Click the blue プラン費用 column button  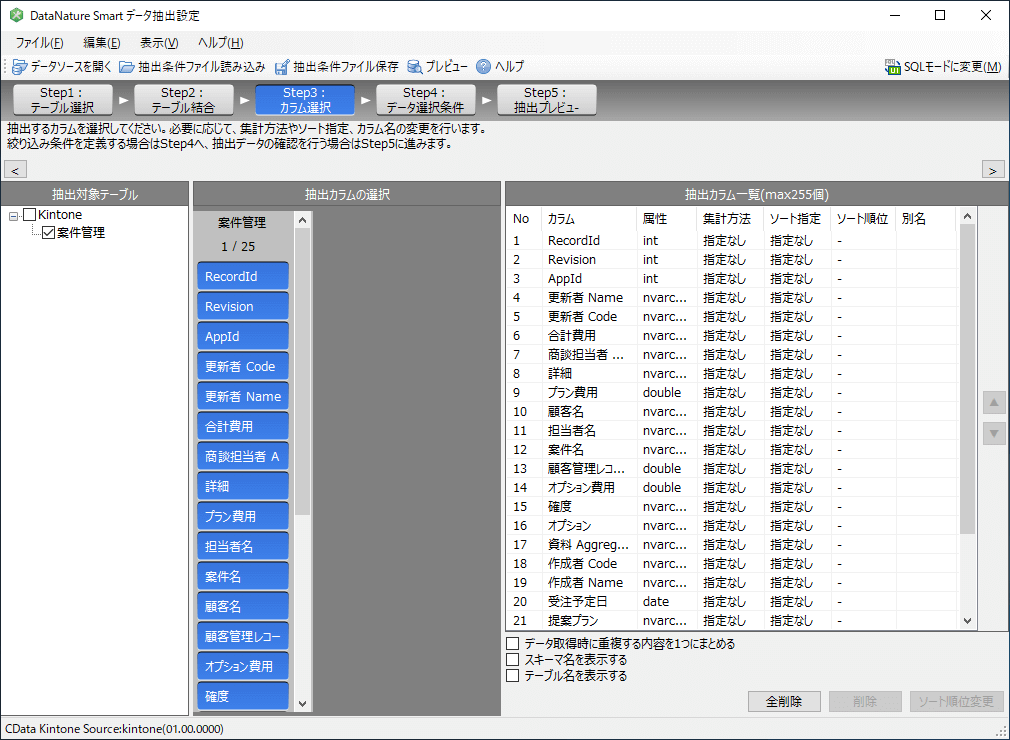point(243,517)
